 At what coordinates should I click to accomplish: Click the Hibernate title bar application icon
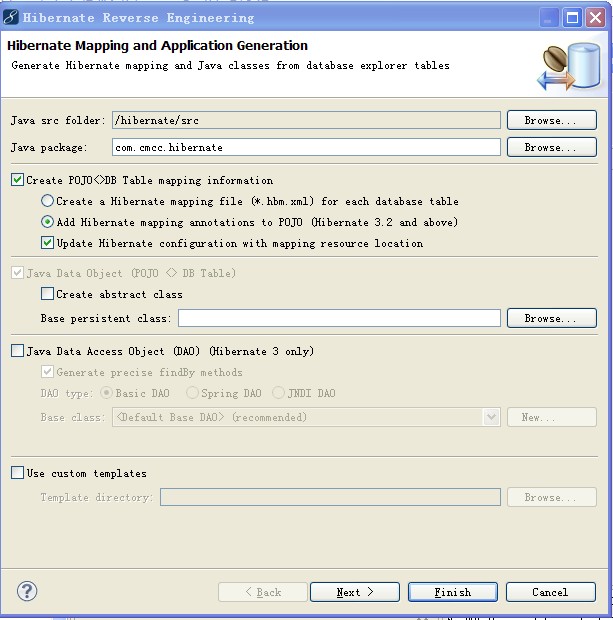point(10,17)
